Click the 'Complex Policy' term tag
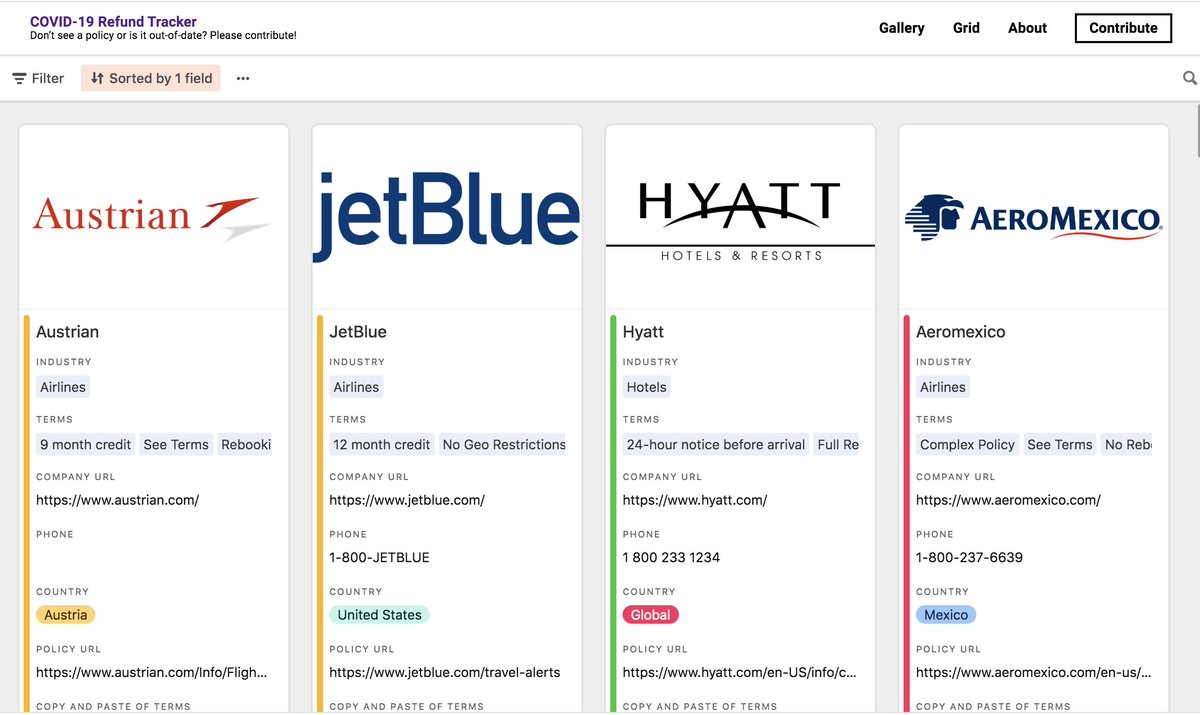 tap(967, 445)
